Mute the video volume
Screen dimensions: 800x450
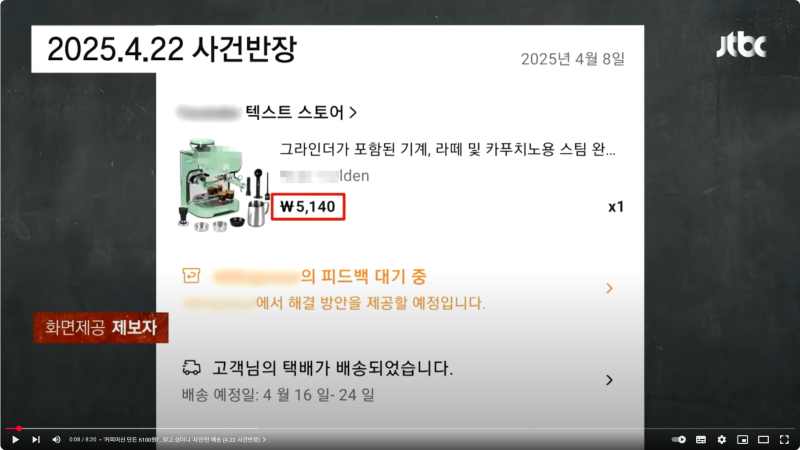(x=56, y=439)
